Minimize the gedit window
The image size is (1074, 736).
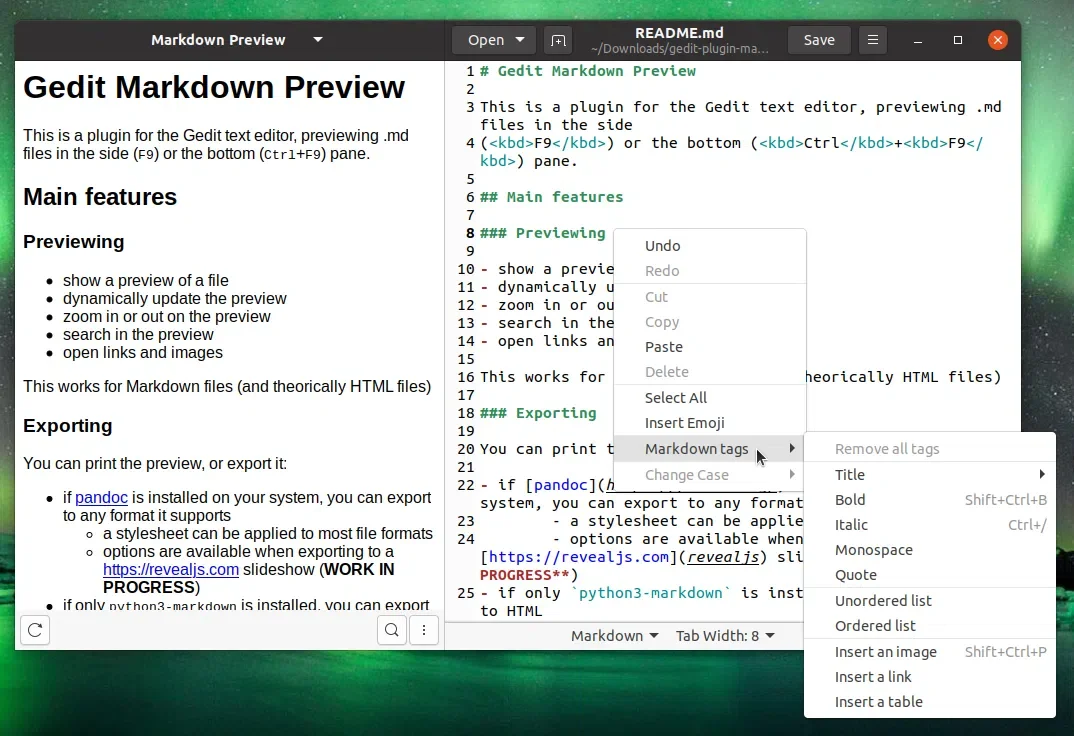point(918,40)
